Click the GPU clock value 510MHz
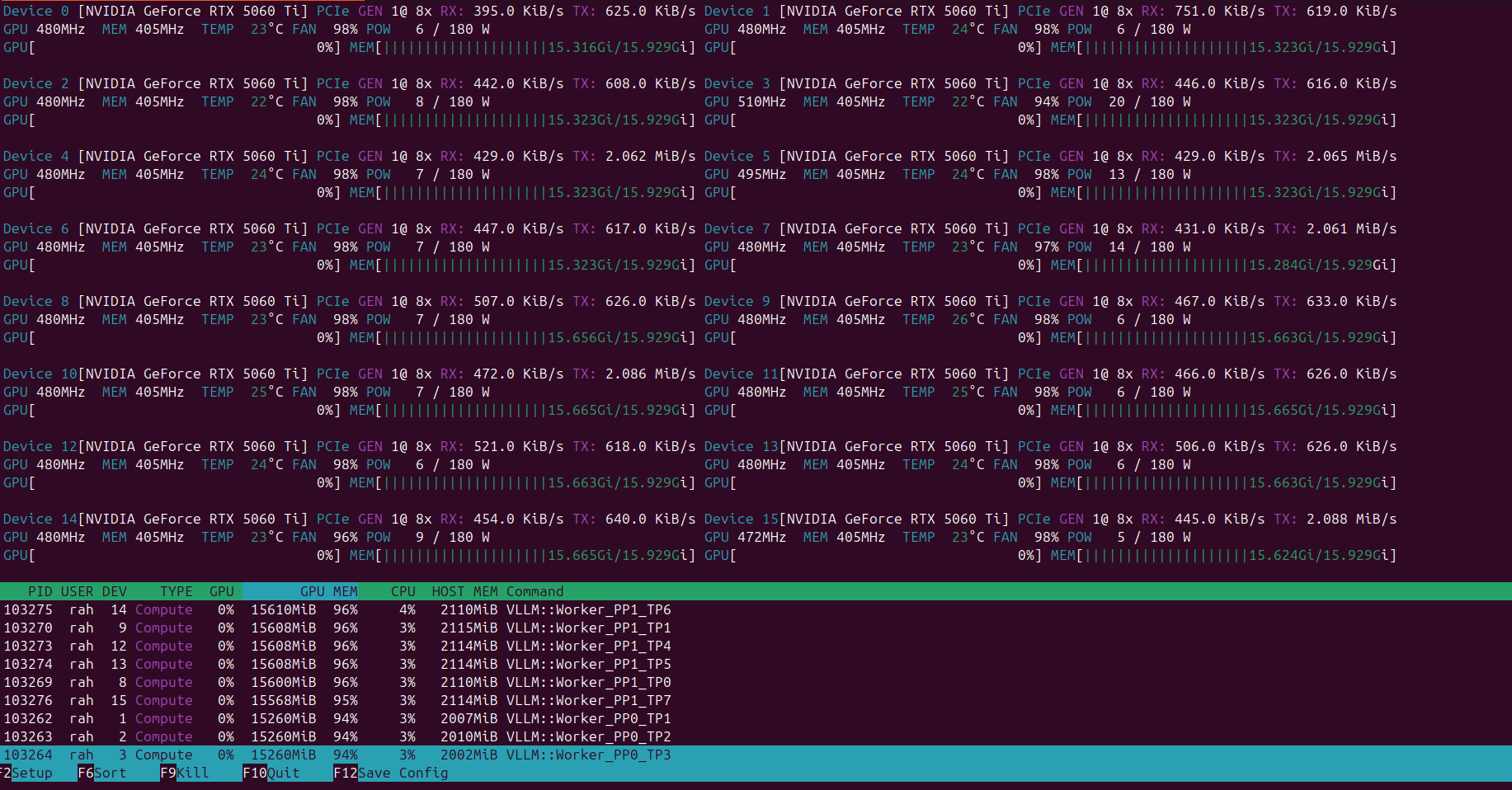 [762, 101]
